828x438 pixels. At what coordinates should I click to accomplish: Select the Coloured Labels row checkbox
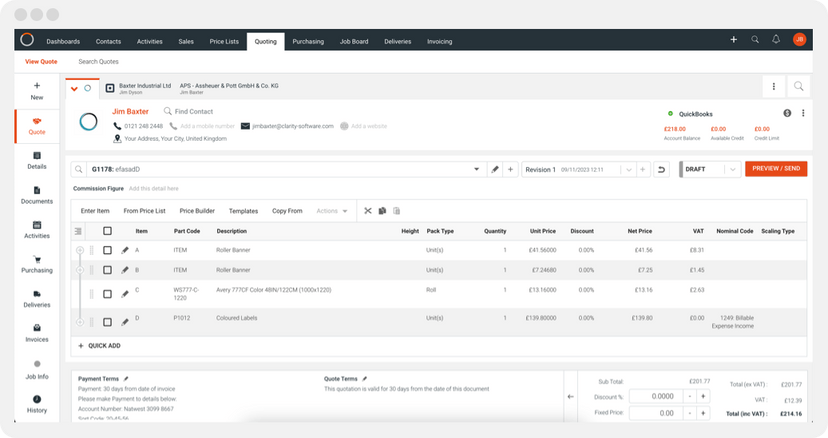[x=108, y=322]
